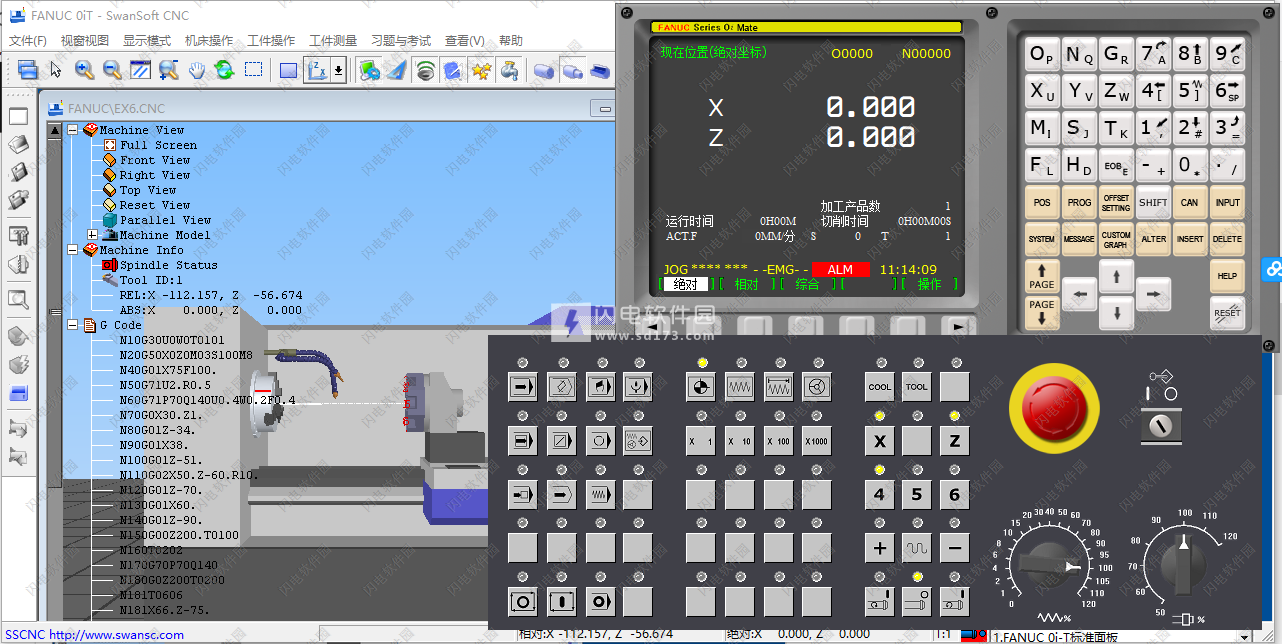This screenshot has width=1282, height=644.
Task: Select the X 100 increment button
Action: (778, 440)
